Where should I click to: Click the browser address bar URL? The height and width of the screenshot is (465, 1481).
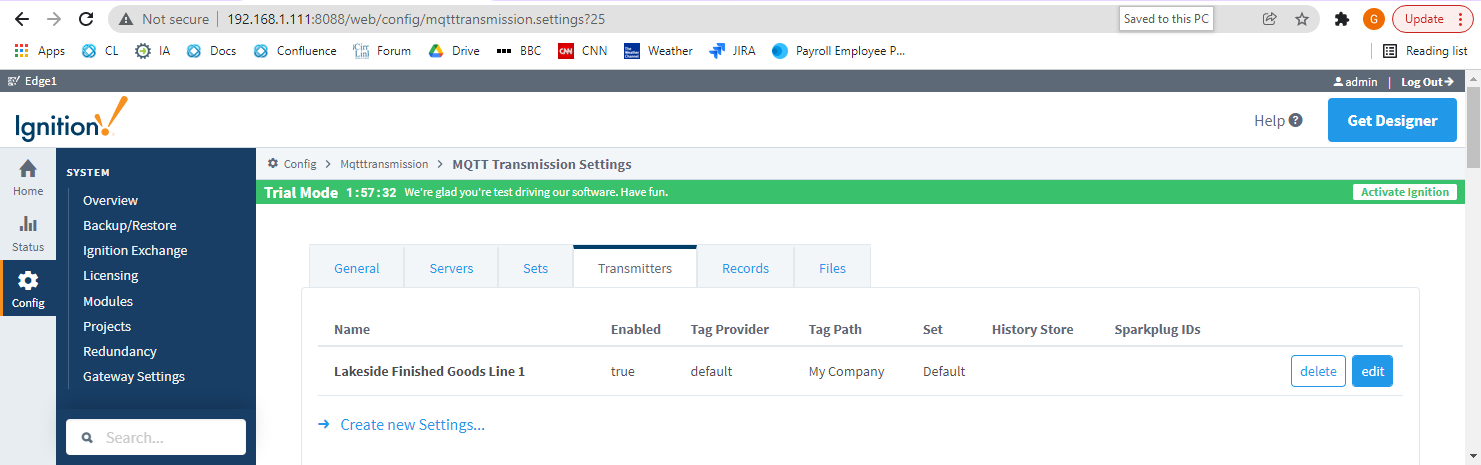[415, 19]
